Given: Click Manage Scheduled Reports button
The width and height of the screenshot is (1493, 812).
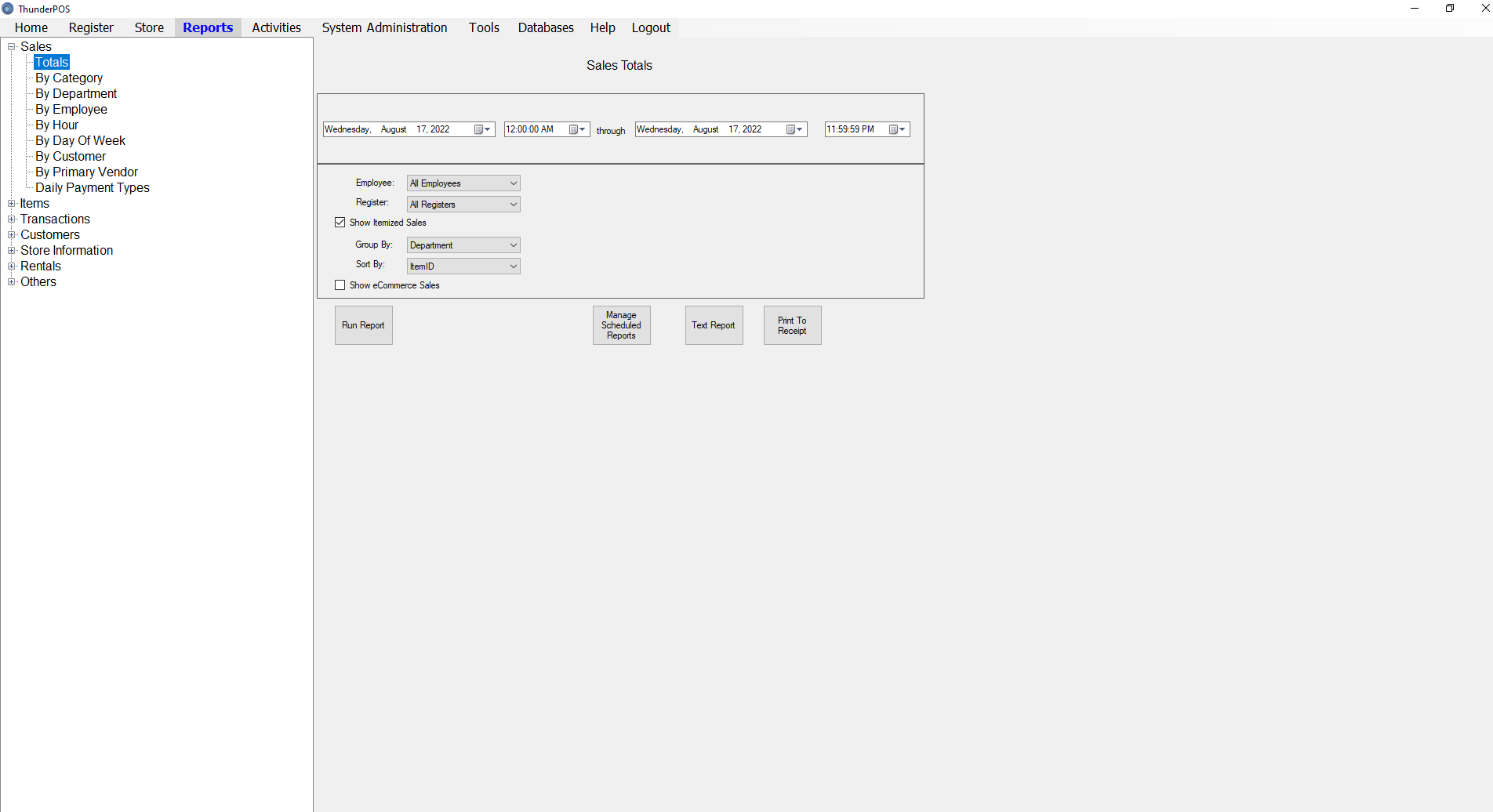Looking at the screenshot, I should [621, 325].
